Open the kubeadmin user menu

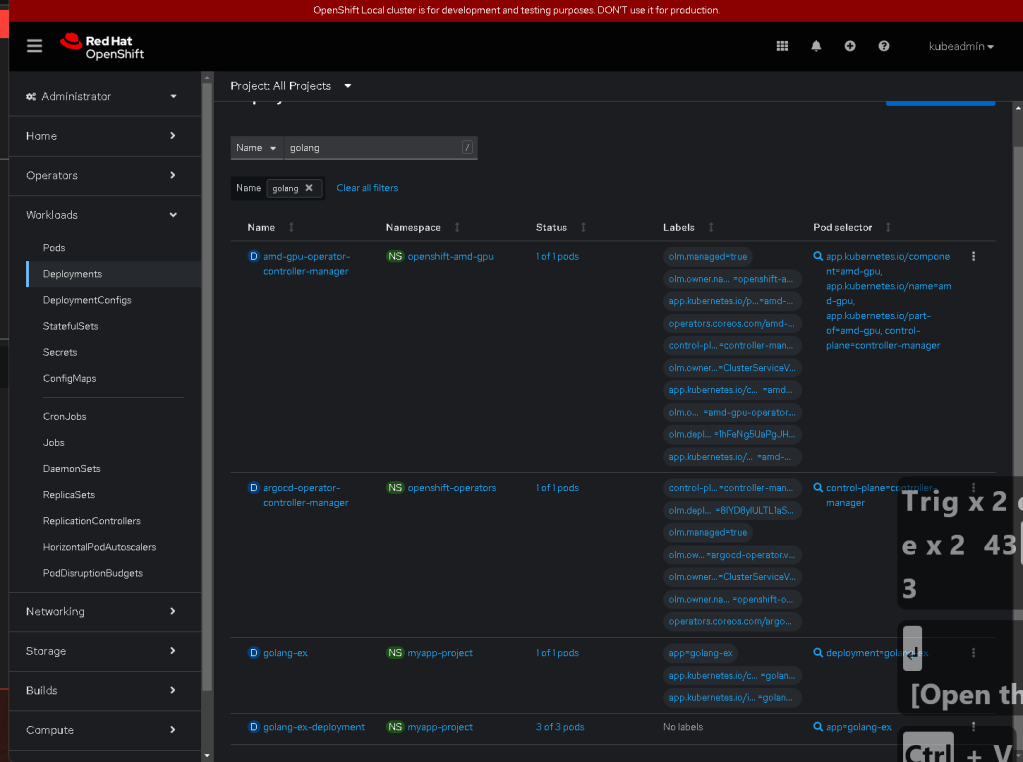(961, 46)
